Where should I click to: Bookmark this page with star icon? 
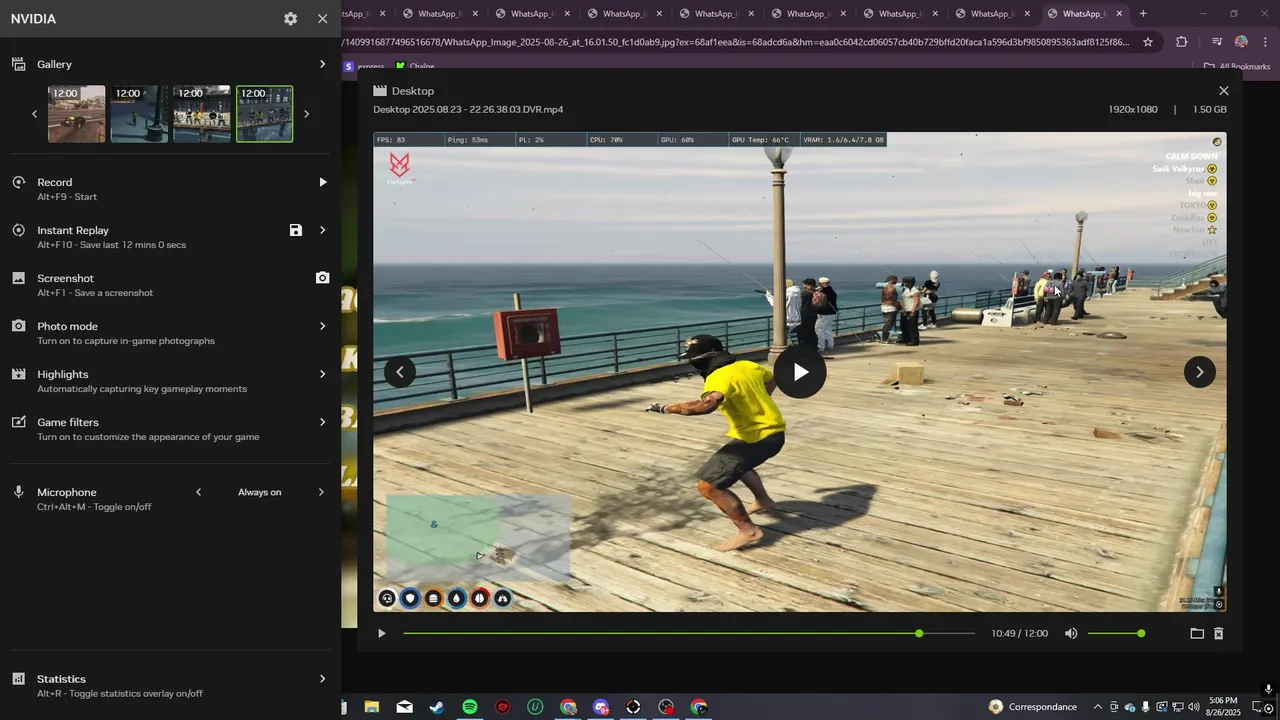click(1148, 42)
